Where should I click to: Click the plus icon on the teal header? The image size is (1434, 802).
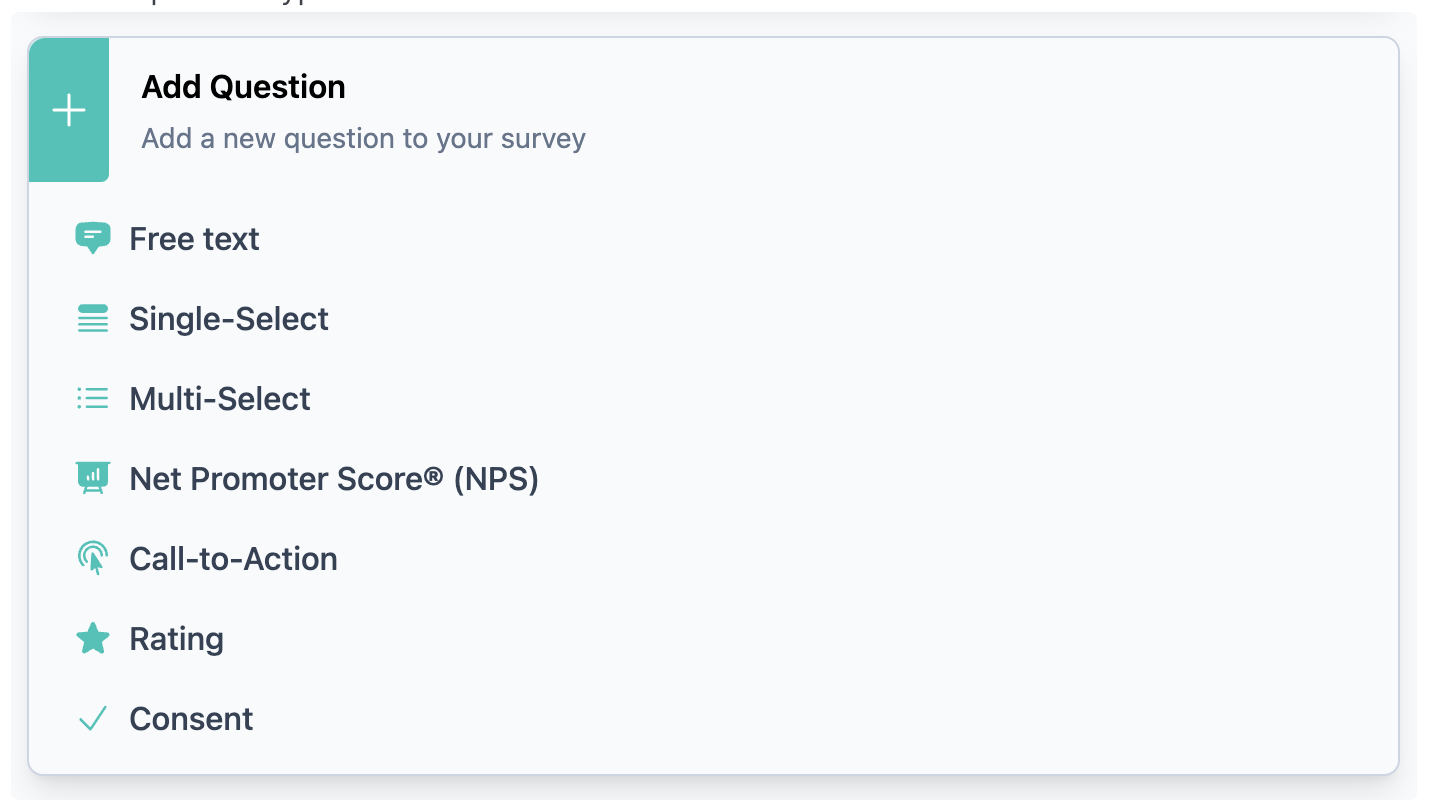68,109
